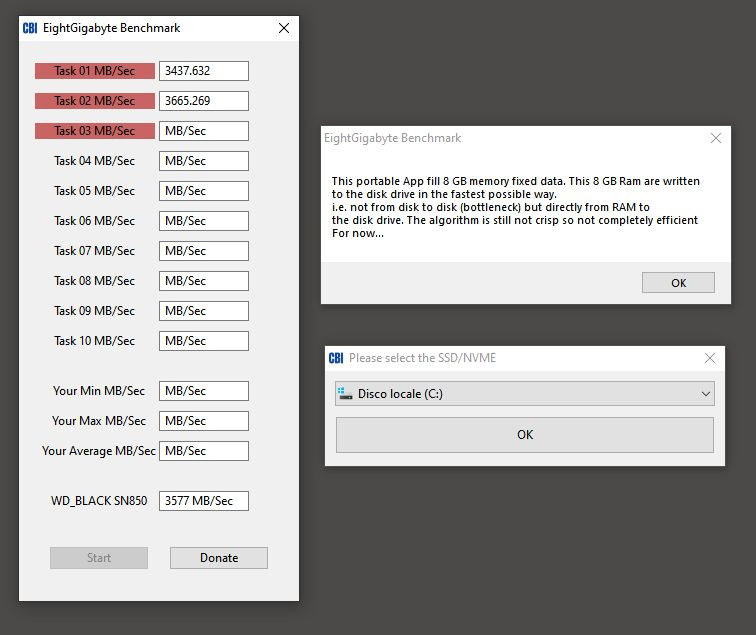Select the Task 01 result field 3437.632
The width and height of the screenshot is (756, 635).
pyautogui.click(x=204, y=71)
